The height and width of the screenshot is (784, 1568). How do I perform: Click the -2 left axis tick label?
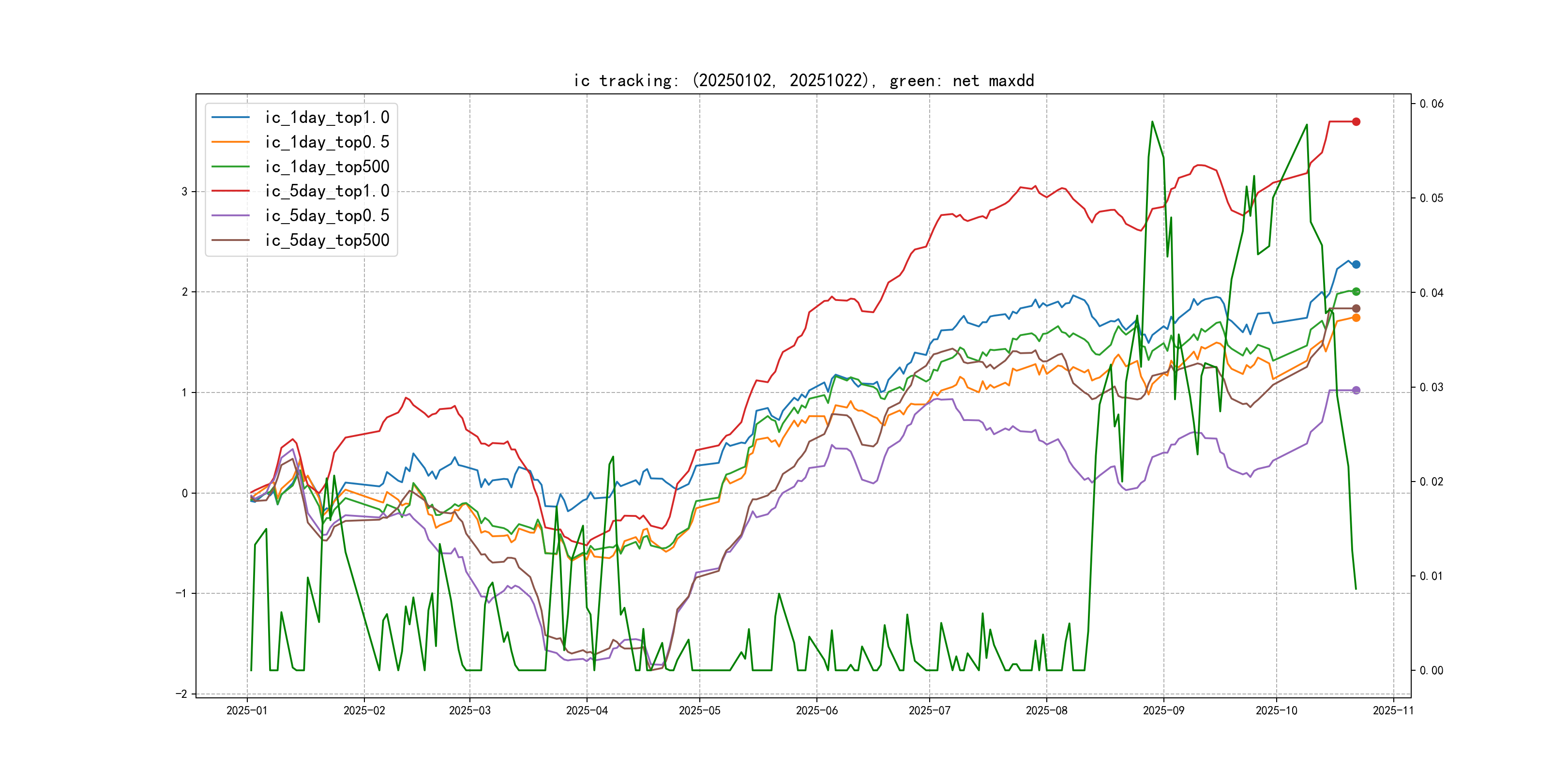pyautogui.click(x=181, y=694)
